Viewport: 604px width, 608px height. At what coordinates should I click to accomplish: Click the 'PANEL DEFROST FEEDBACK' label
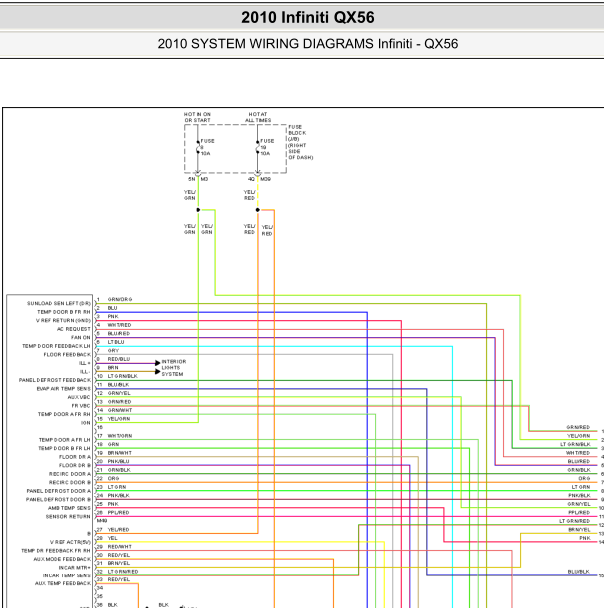pos(55,380)
